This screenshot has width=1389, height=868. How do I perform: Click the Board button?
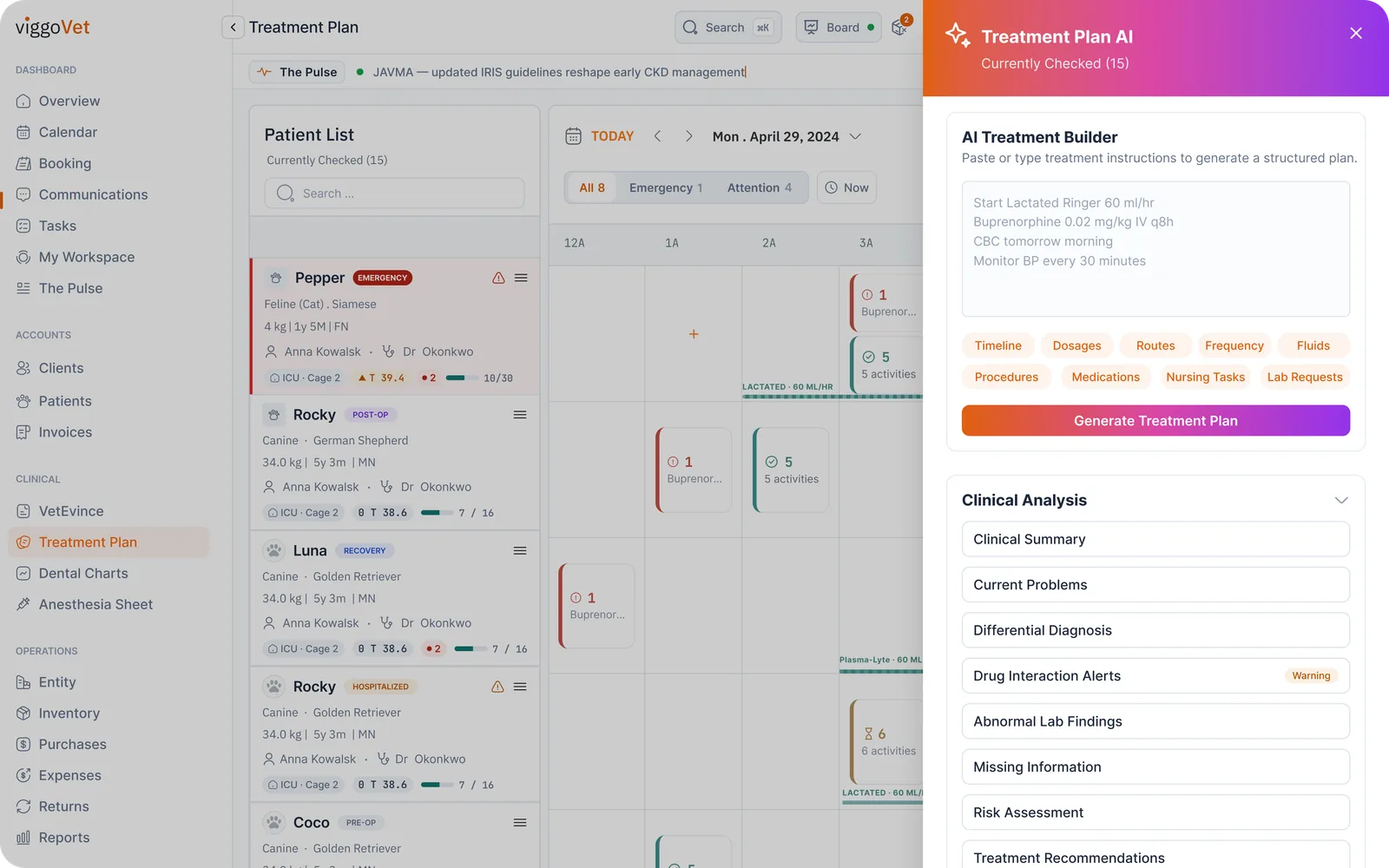coord(839,28)
